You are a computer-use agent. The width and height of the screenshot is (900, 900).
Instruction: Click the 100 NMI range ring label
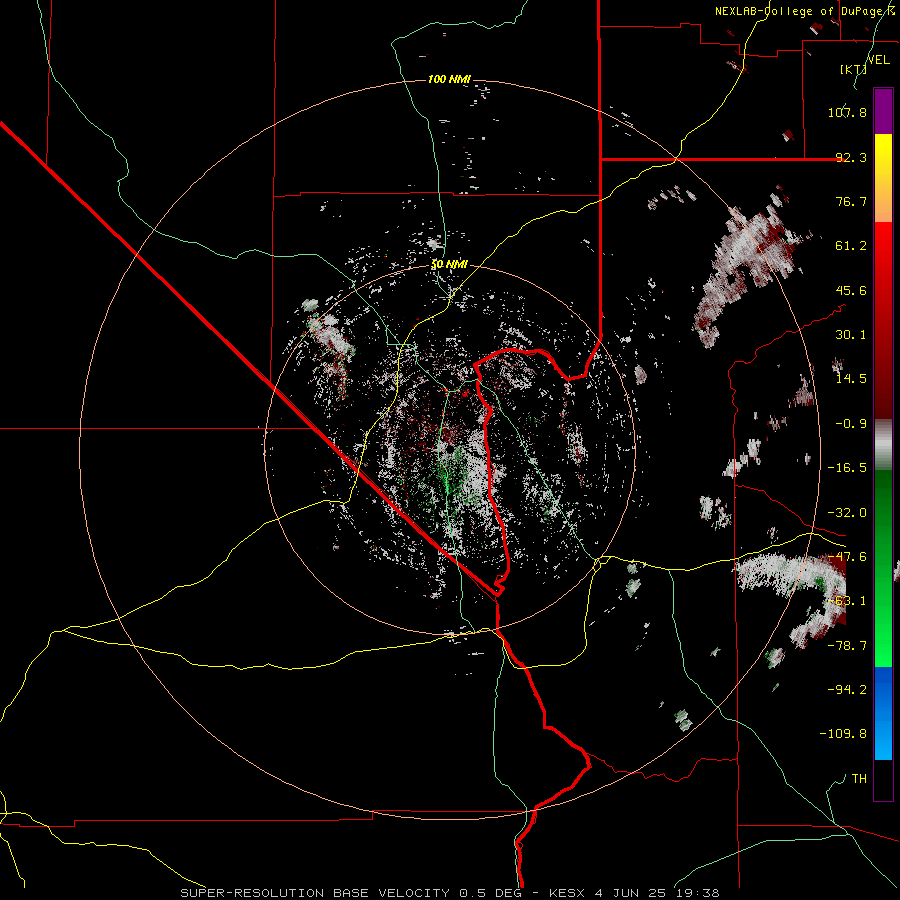pyautogui.click(x=449, y=79)
